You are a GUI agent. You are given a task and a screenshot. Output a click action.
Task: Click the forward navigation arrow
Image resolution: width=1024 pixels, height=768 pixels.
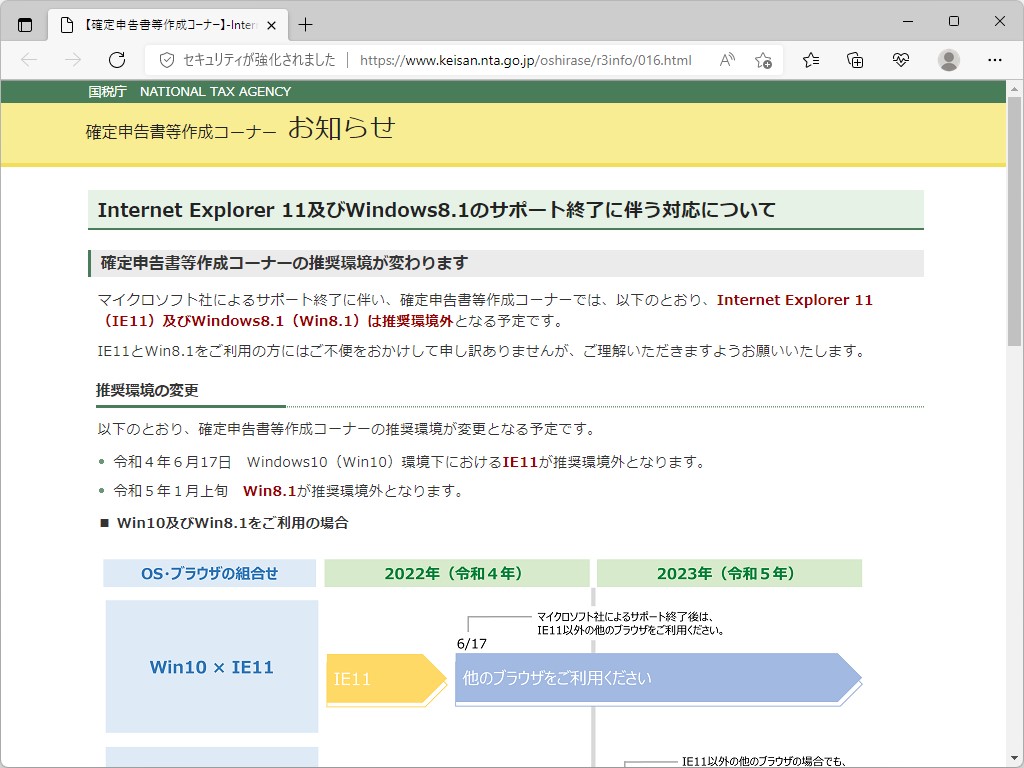pyautogui.click(x=71, y=60)
